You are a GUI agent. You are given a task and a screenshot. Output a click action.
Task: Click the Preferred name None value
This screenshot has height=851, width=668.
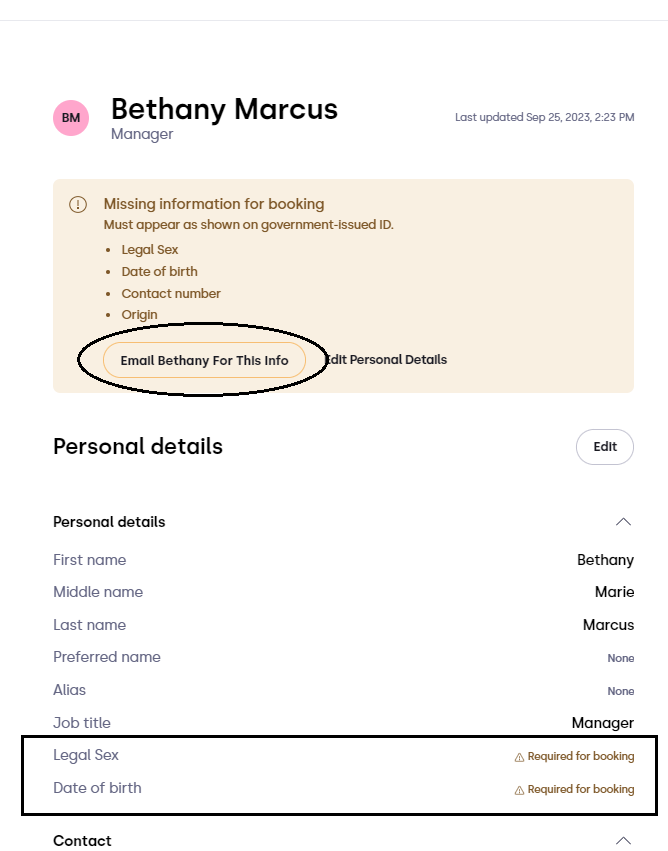click(621, 658)
